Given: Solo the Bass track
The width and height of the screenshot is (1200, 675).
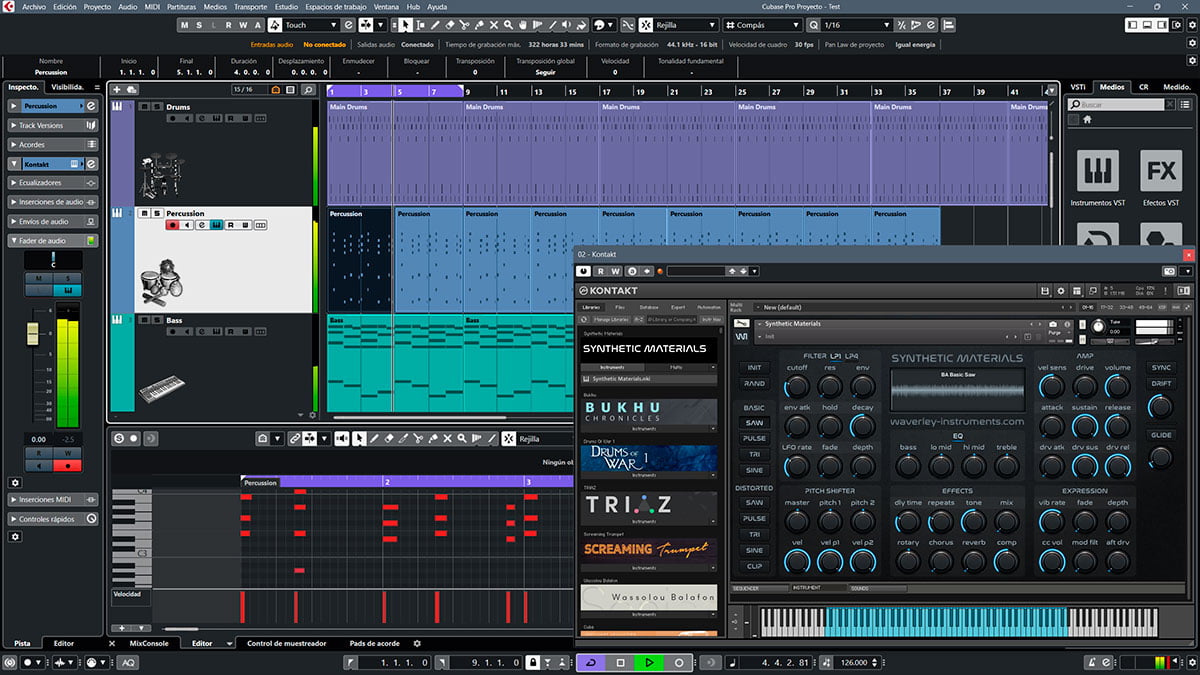Looking at the screenshot, I should coord(156,321).
